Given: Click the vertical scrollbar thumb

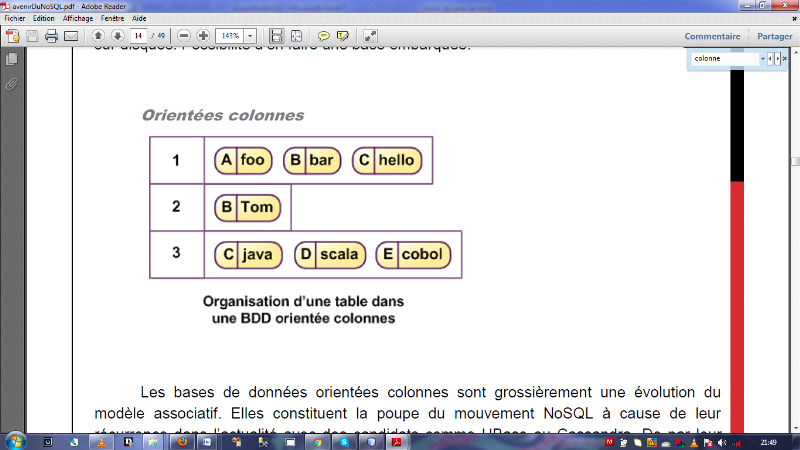Looking at the screenshot, I should click(795, 161).
